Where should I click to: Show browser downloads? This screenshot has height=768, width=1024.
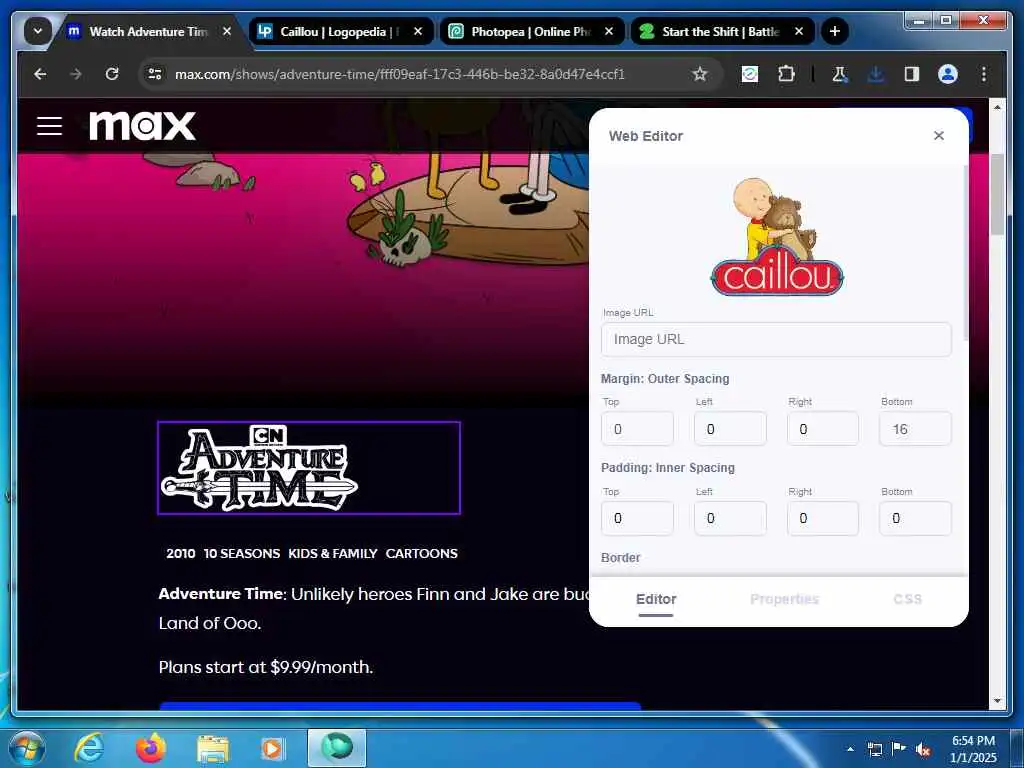876,74
